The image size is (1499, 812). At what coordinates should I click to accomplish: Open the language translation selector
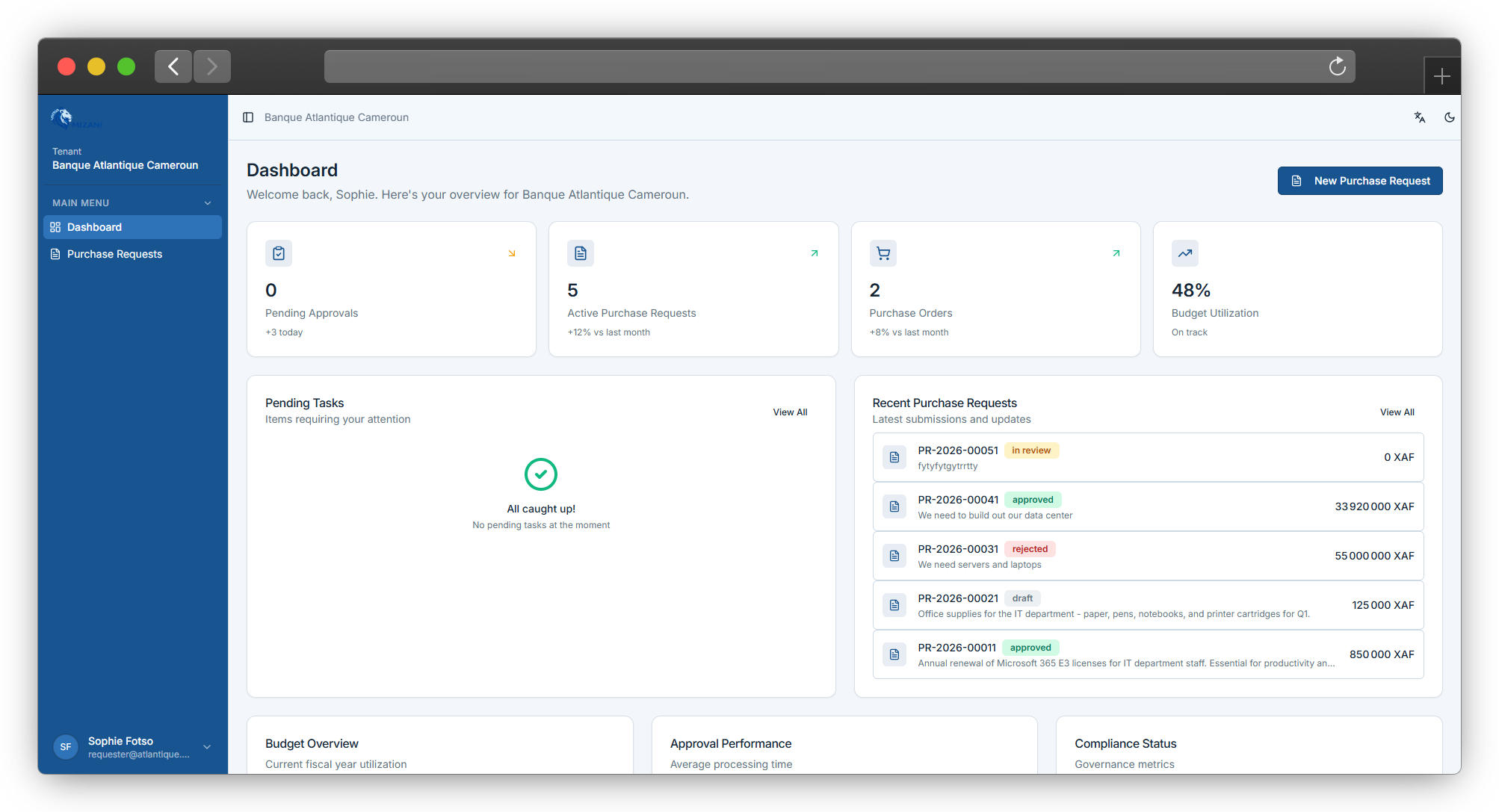[x=1419, y=117]
